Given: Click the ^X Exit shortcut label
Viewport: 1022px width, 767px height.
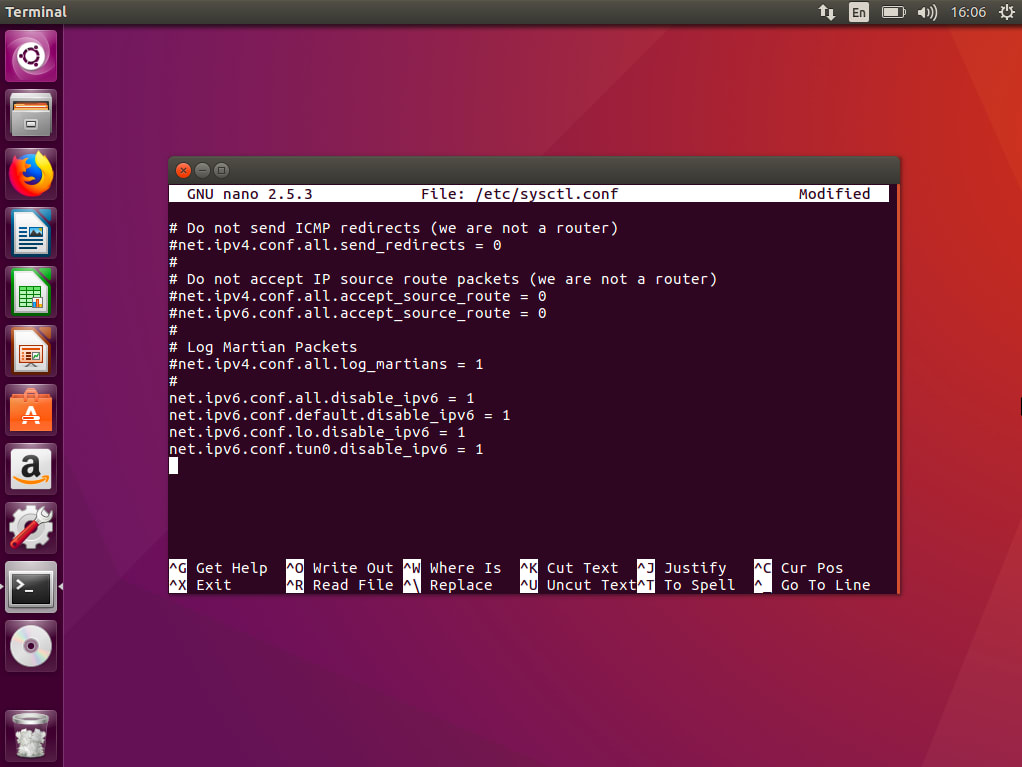Looking at the screenshot, I should tap(201, 585).
